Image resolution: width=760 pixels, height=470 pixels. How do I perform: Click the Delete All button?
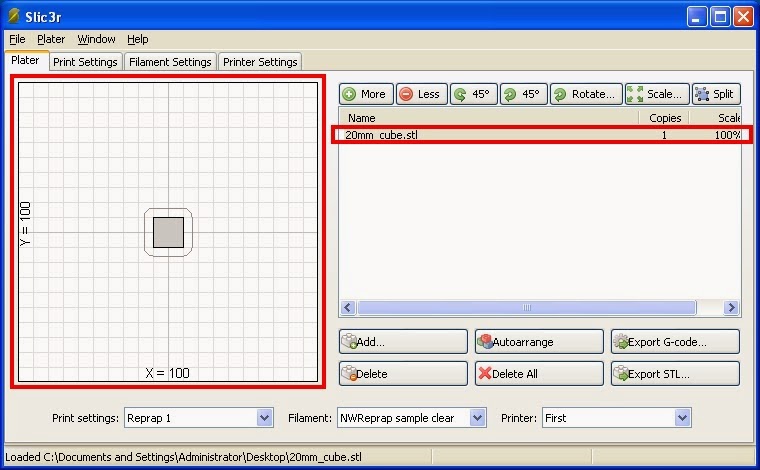(x=539, y=374)
